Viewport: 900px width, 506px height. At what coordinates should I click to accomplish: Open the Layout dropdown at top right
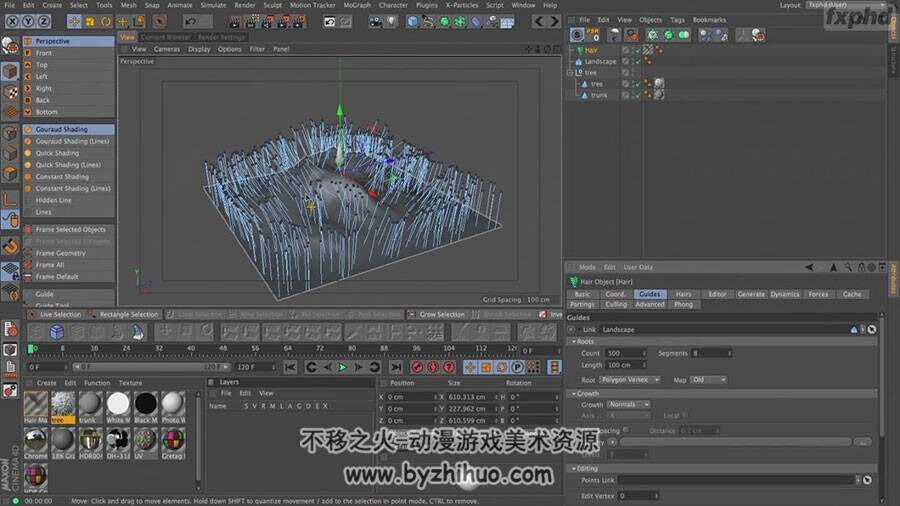click(846, 5)
